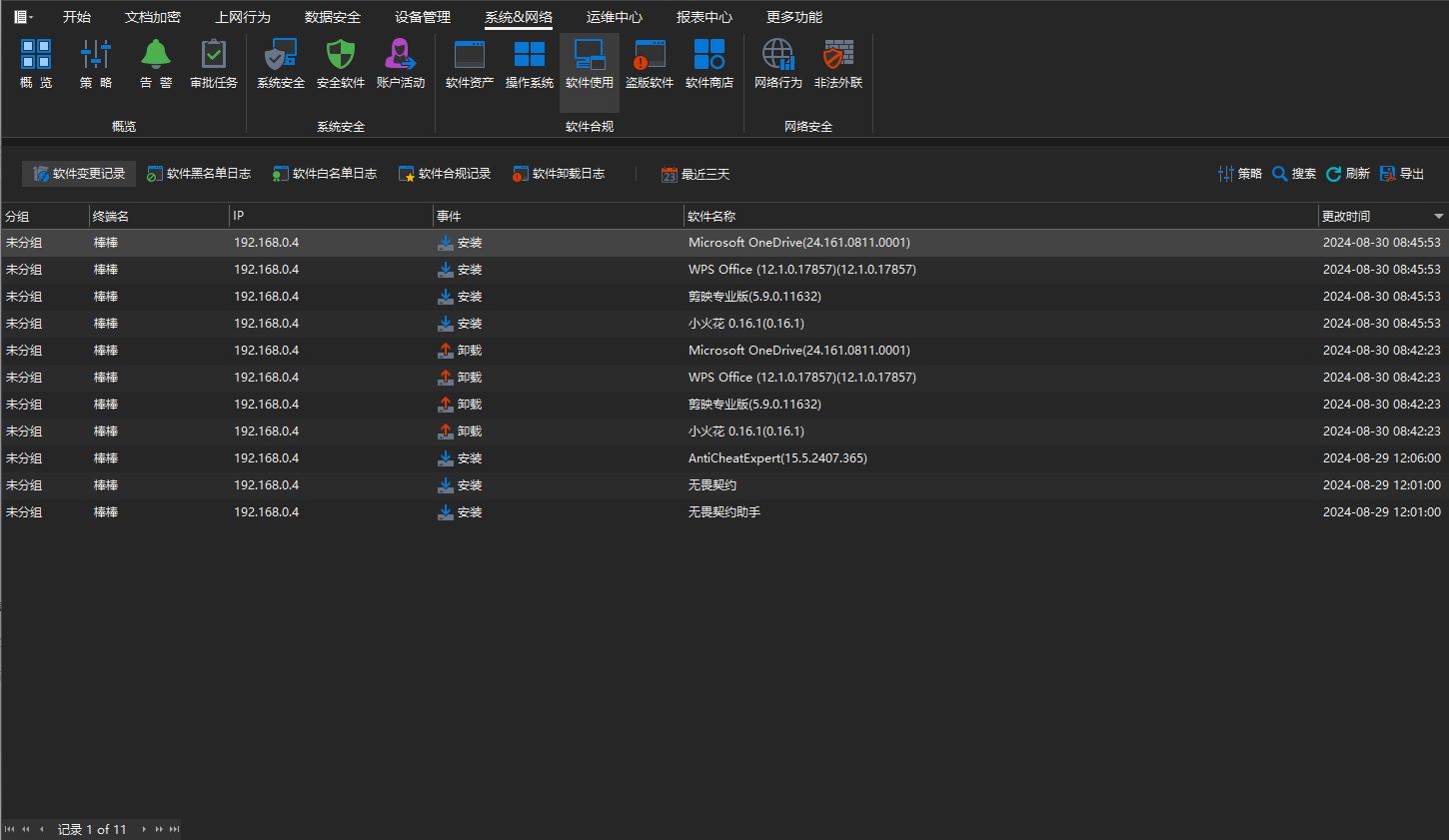Open the 最近三天 time filter
The width and height of the screenshot is (1449, 840).
click(x=695, y=173)
